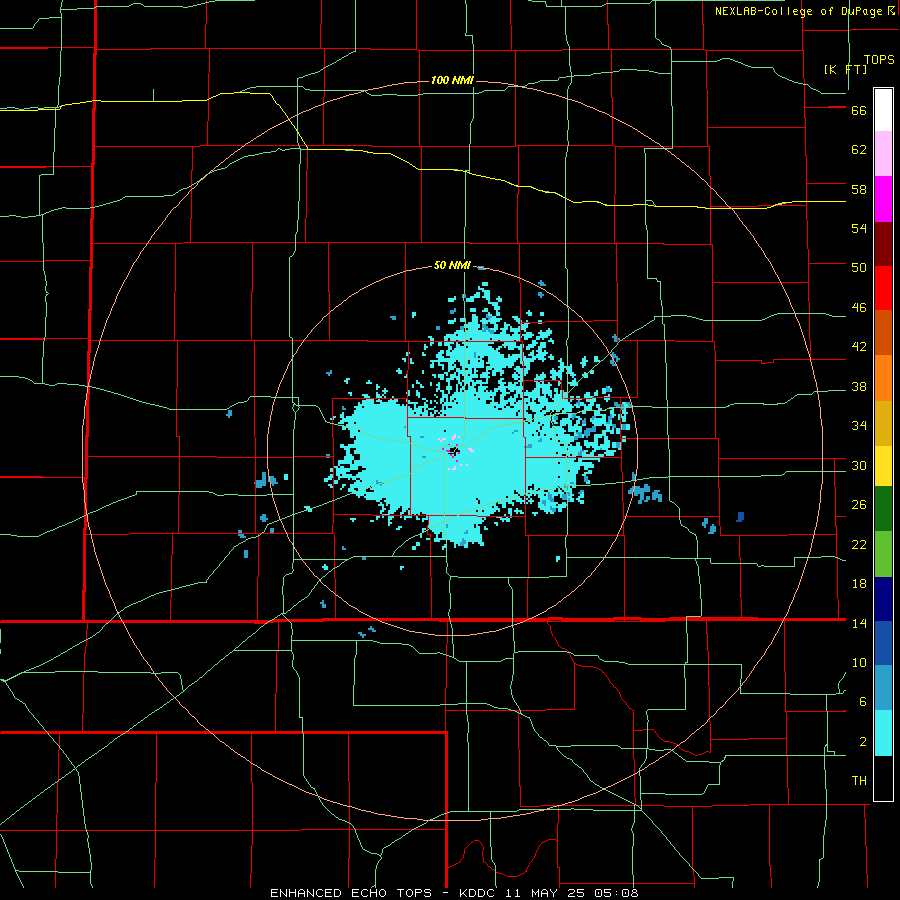Viewport: 900px width, 900px height.
Task: Select the light green legend swatch
Action: [x=883, y=554]
